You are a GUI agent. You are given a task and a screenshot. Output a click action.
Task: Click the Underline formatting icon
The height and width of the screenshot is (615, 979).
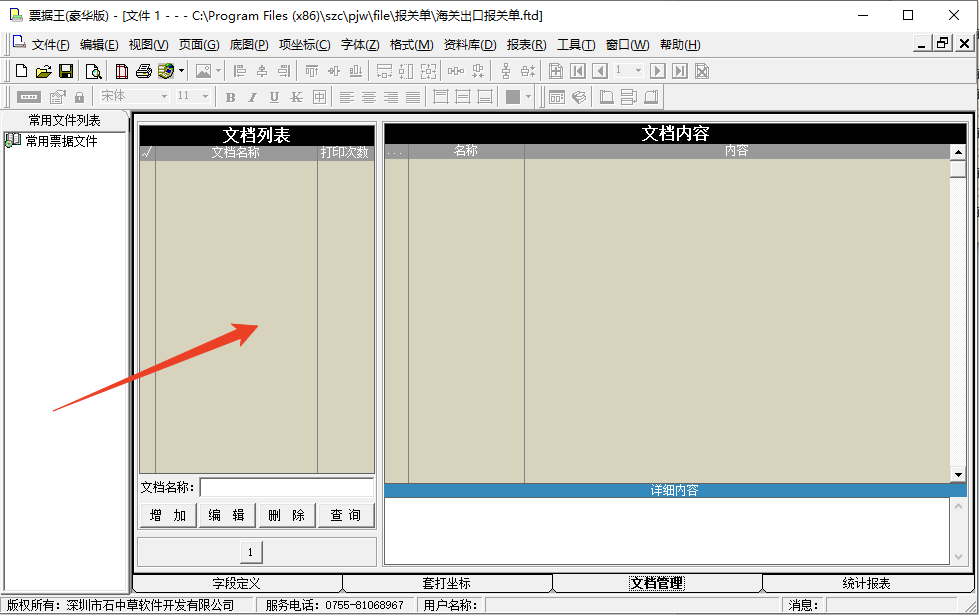coord(273,97)
